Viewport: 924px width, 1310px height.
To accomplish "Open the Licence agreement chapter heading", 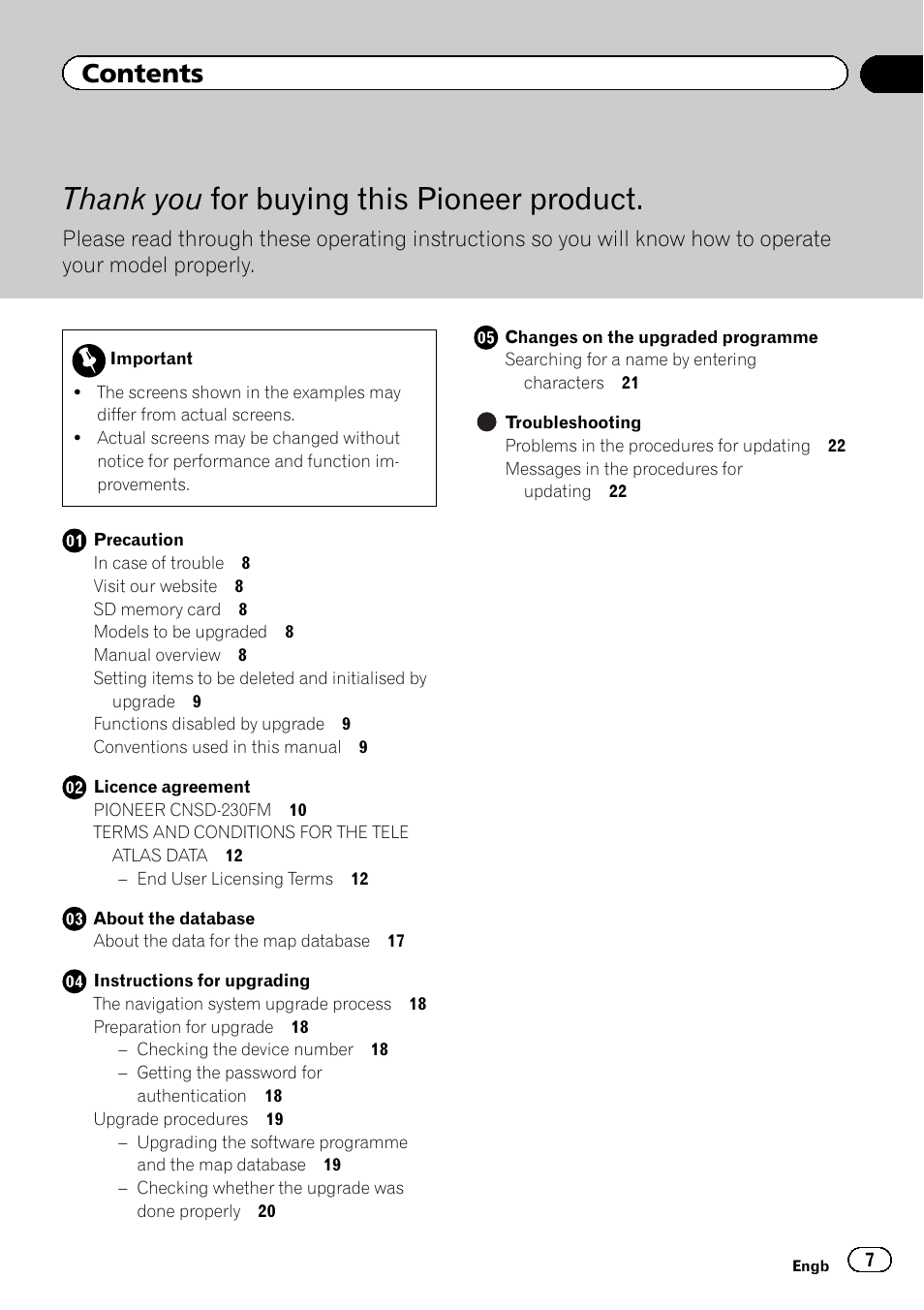I will click(171, 788).
